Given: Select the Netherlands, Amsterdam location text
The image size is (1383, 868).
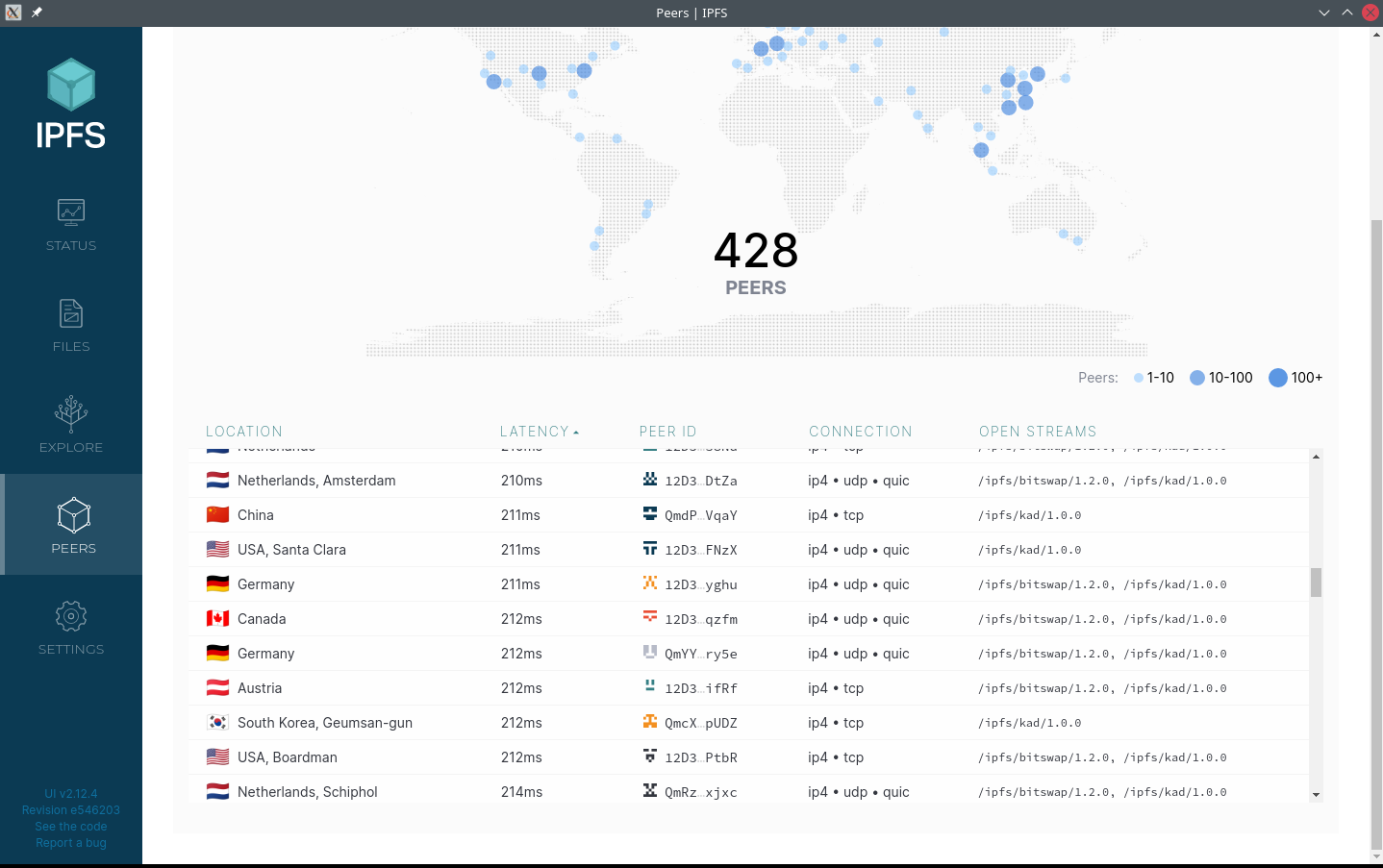Looking at the screenshot, I should (316, 481).
